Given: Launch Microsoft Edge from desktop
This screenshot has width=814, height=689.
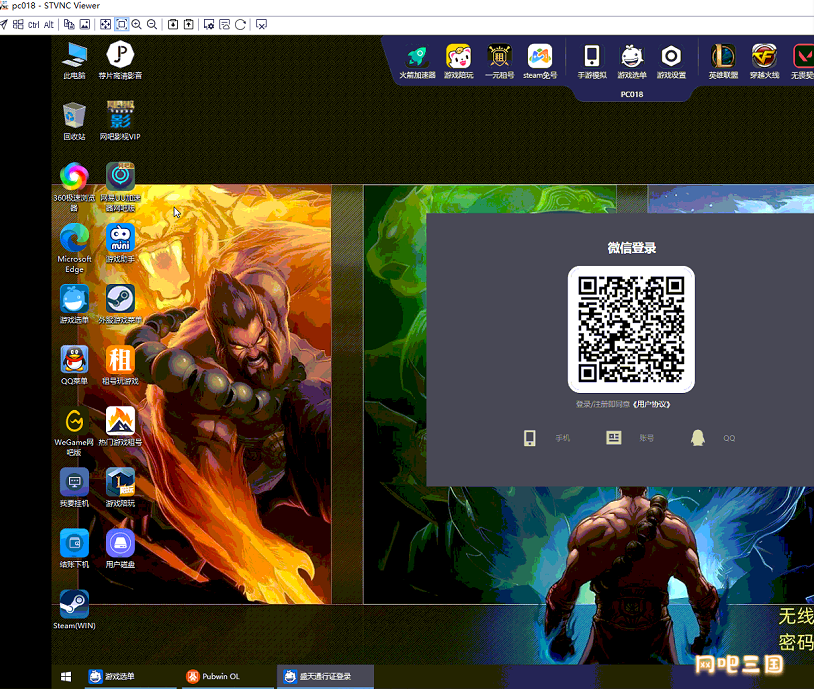Looking at the screenshot, I should 74,248.
